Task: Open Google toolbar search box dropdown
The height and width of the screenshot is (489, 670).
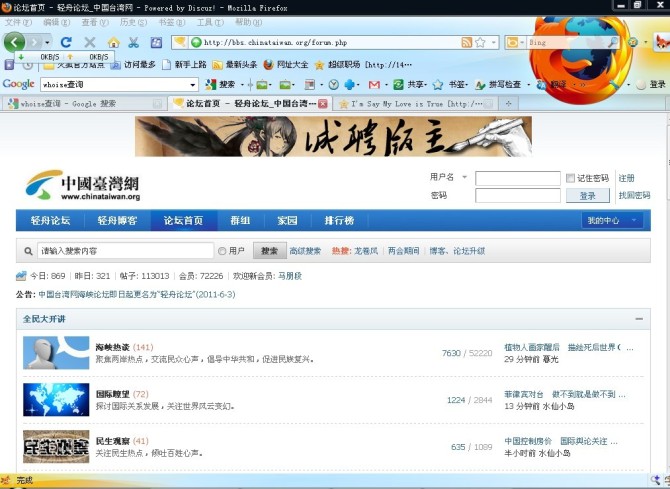Action: coord(193,85)
